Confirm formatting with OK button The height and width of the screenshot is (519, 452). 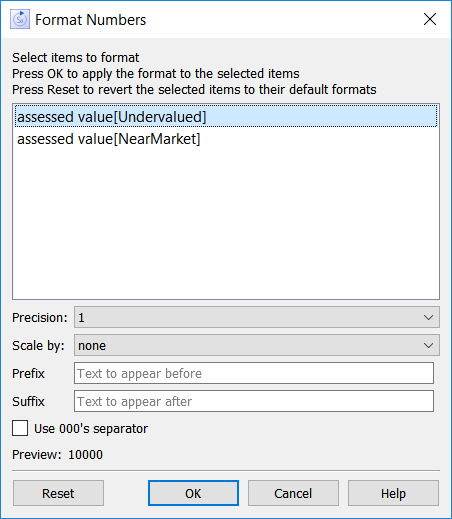pyautogui.click(x=193, y=493)
